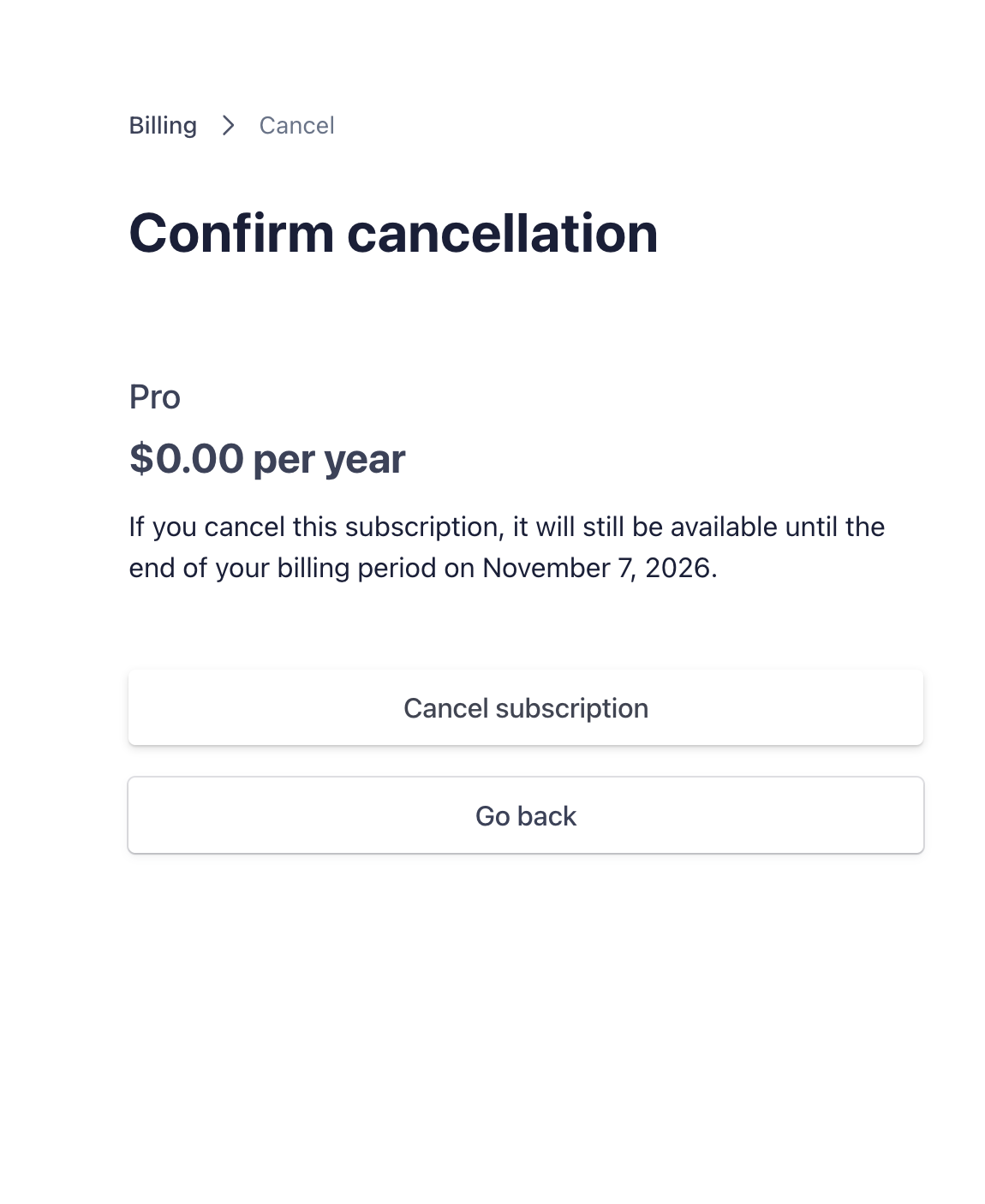Click the breadcrumb chevron separator arrow
Screen dimensions: 985x1204
[x=228, y=126]
